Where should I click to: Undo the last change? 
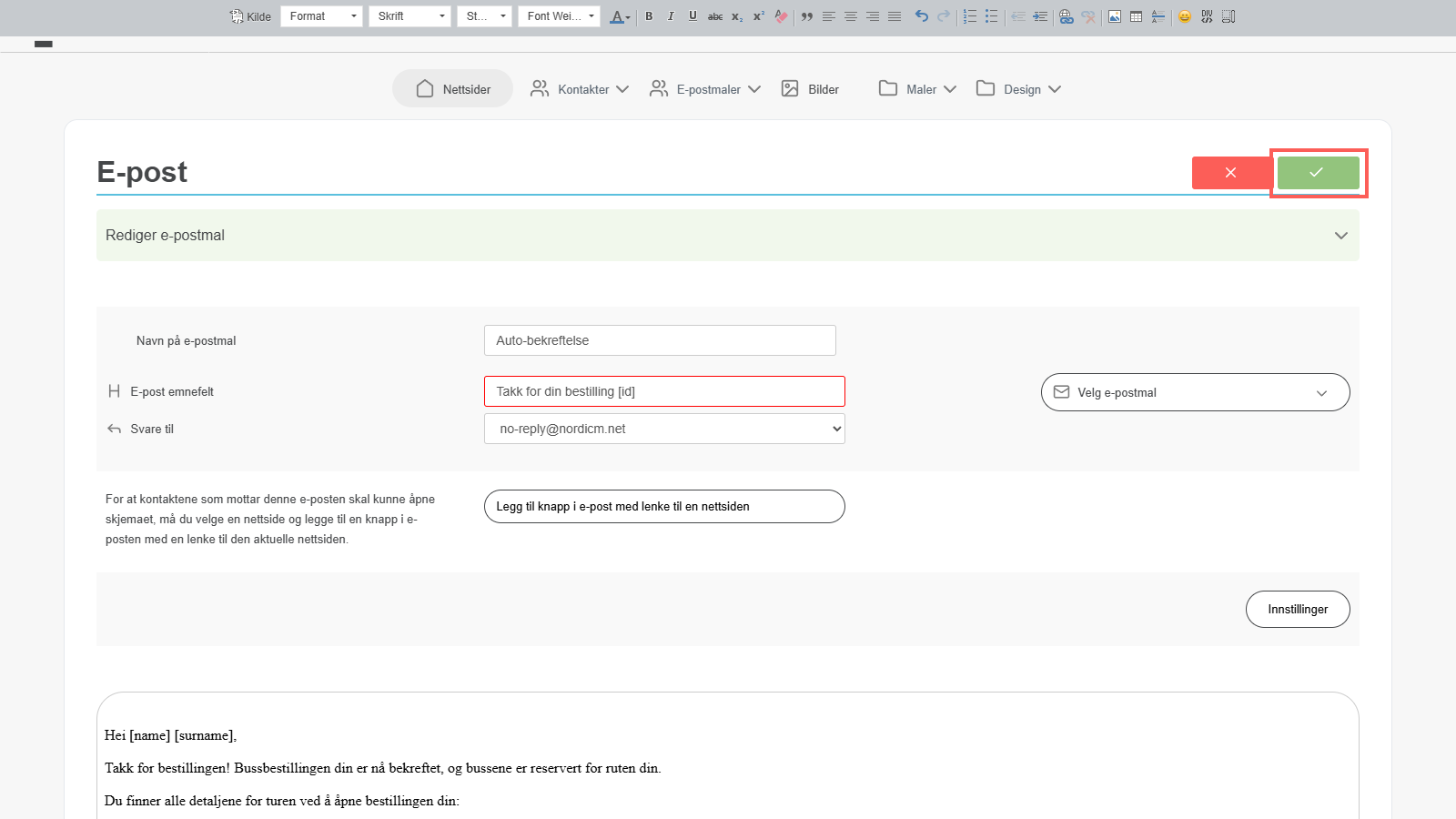click(922, 16)
